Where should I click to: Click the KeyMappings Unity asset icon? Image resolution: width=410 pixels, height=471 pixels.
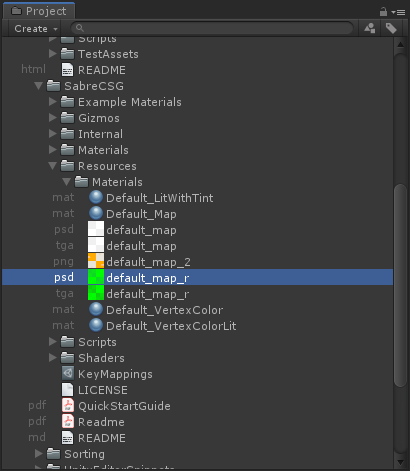click(x=68, y=374)
